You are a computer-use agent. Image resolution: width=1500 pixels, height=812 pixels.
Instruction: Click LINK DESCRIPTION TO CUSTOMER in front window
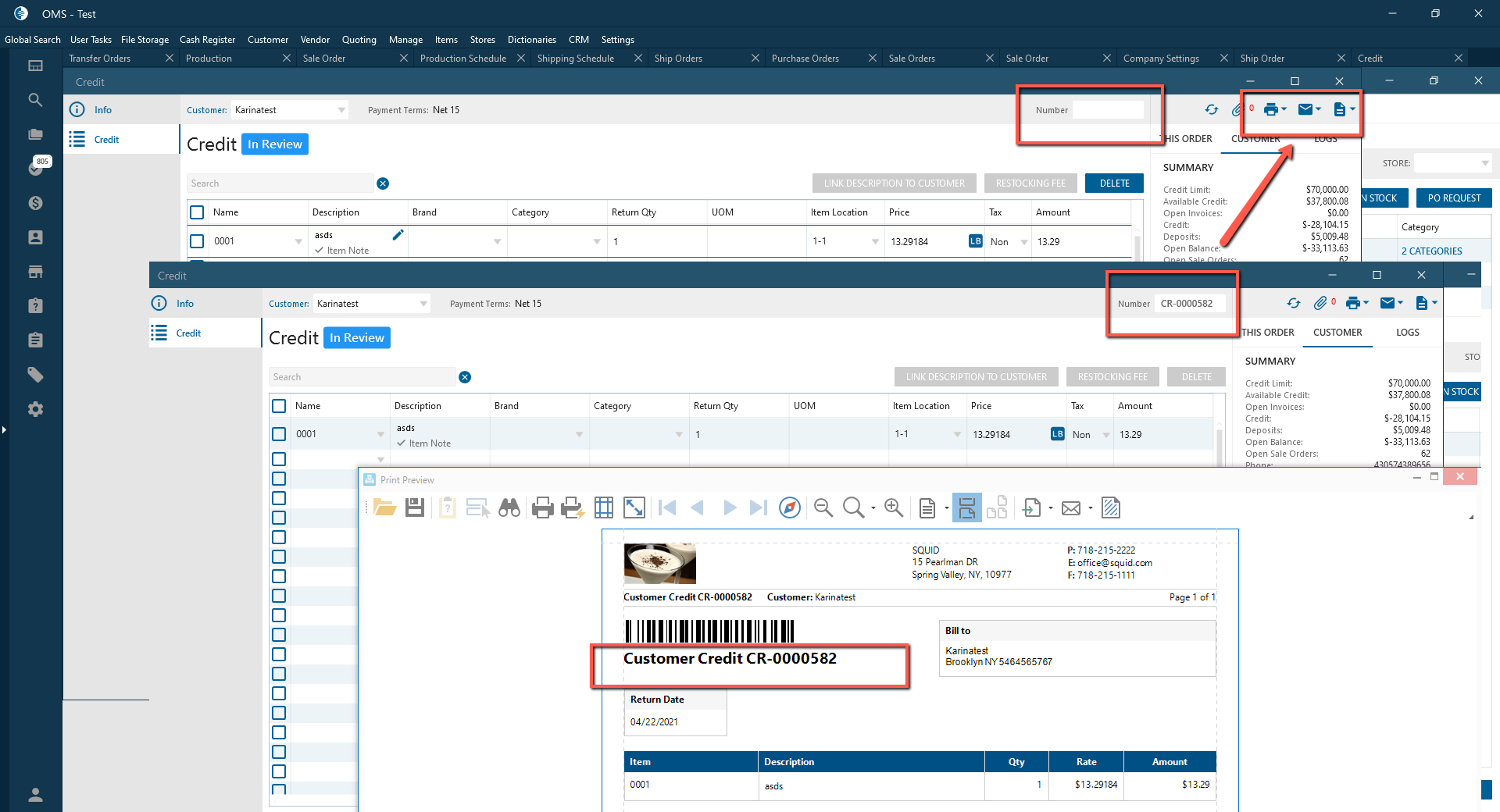click(x=977, y=377)
